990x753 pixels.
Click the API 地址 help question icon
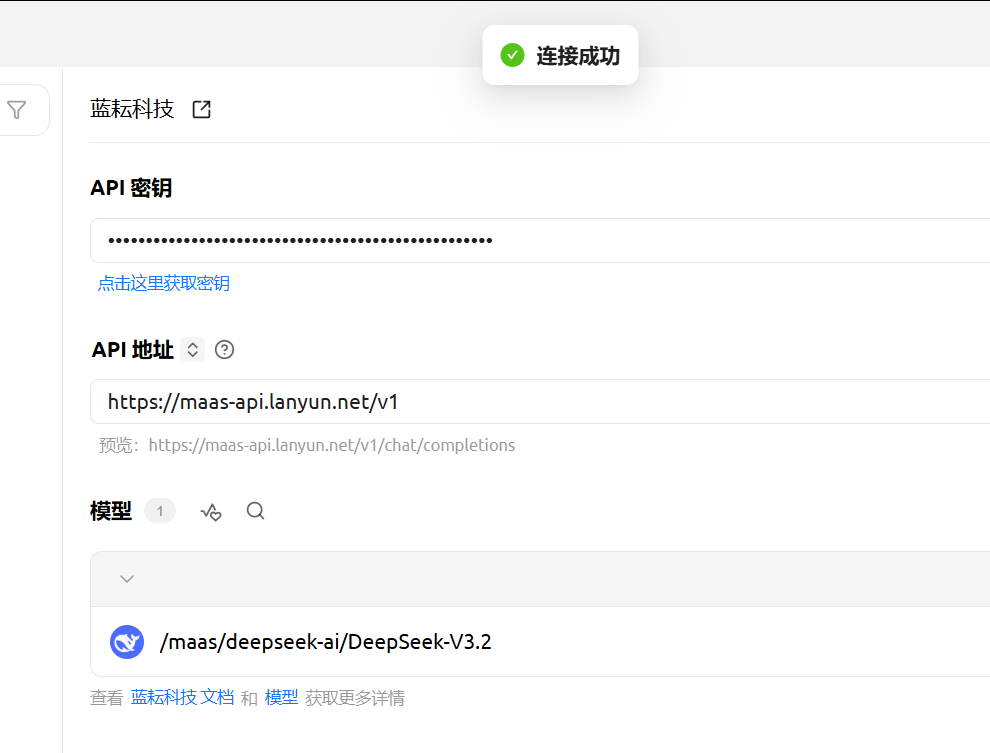[x=224, y=350]
